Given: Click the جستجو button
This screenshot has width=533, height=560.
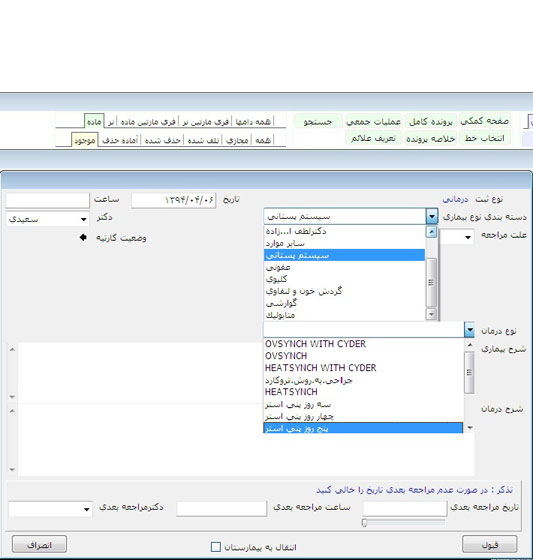Looking at the screenshot, I should (318, 121).
